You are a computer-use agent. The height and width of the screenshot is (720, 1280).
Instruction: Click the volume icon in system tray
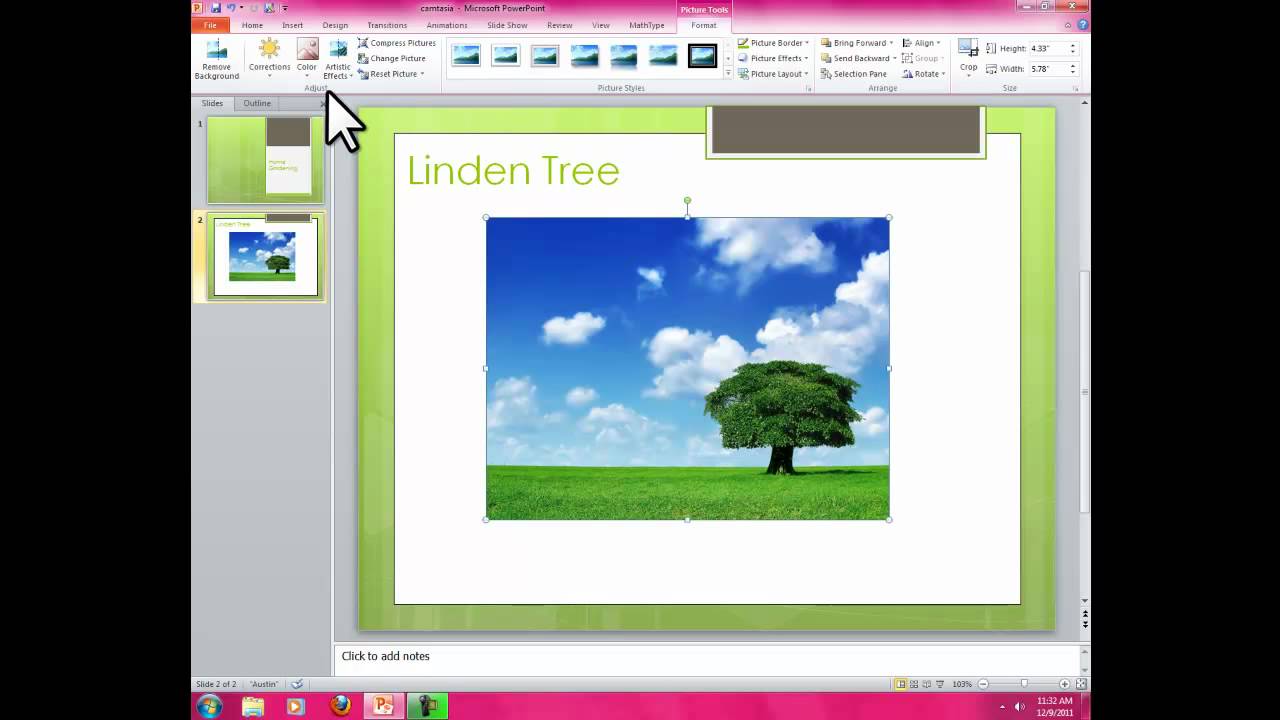tap(1020, 706)
